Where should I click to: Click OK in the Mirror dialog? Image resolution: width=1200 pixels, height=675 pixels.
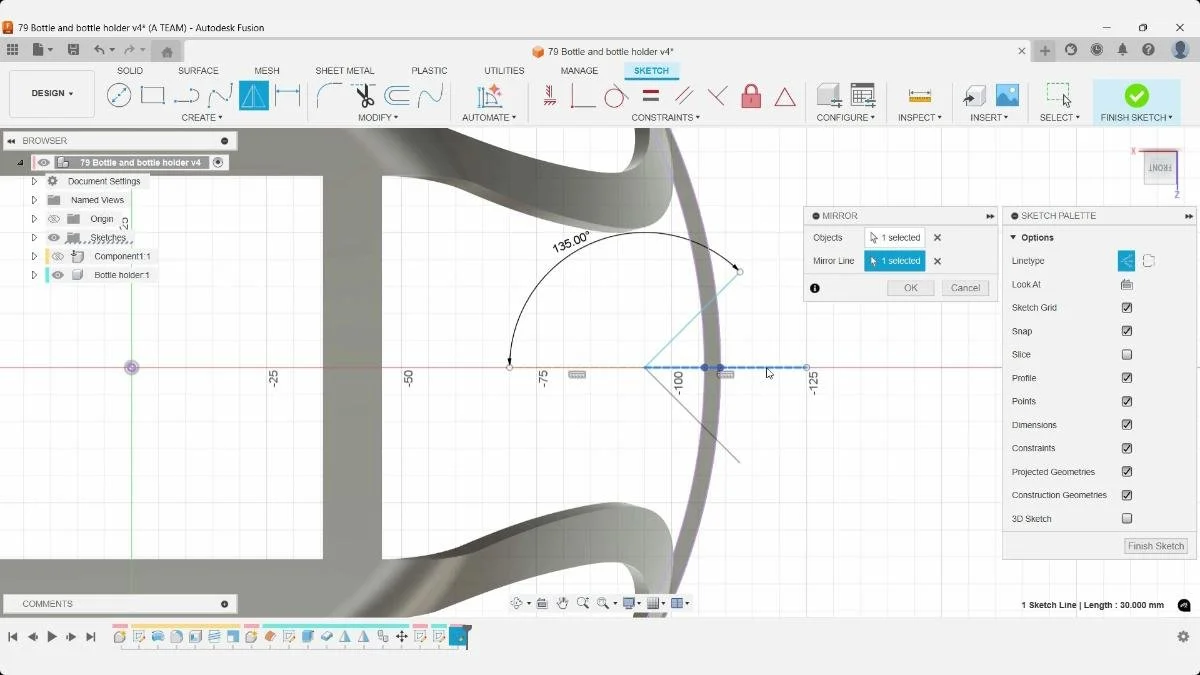[x=911, y=288]
